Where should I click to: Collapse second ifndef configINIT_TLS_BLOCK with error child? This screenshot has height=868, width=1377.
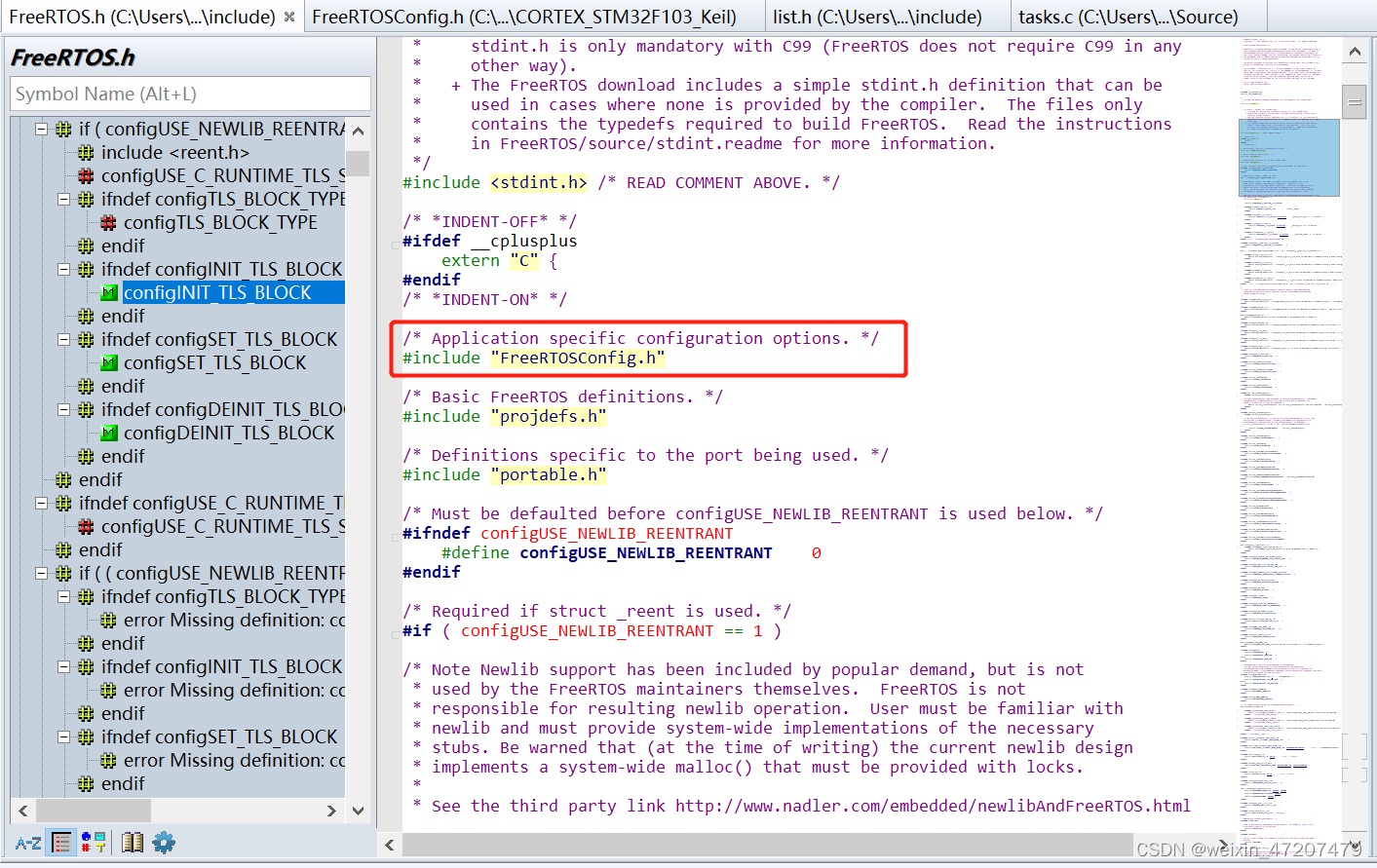click(x=63, y=666)
